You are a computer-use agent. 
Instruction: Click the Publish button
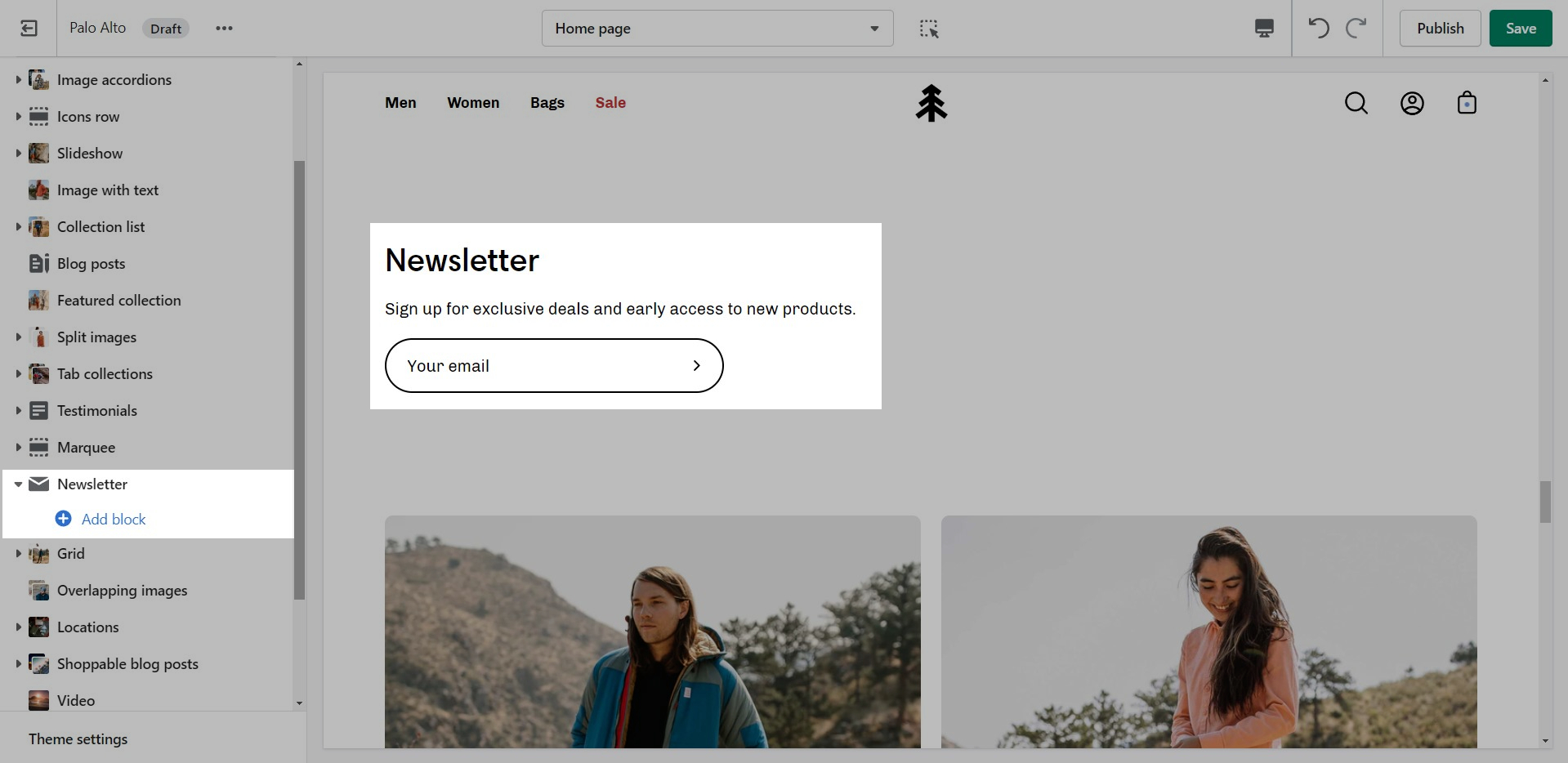point(1440,29)
